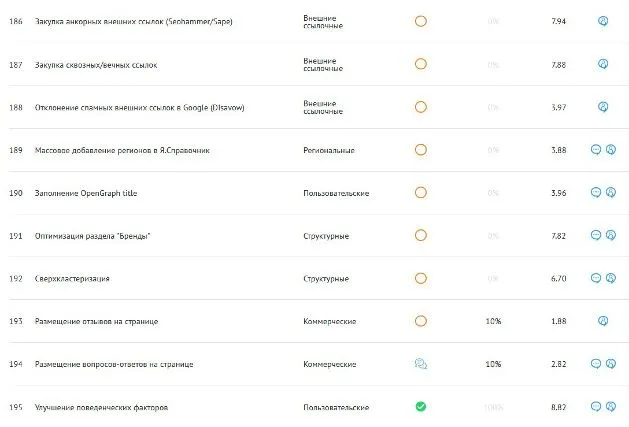Open task Улучшение поведенческих факторов
This screenshot has width=629, height=427.
pyautogui.click(x=101, y=407)
